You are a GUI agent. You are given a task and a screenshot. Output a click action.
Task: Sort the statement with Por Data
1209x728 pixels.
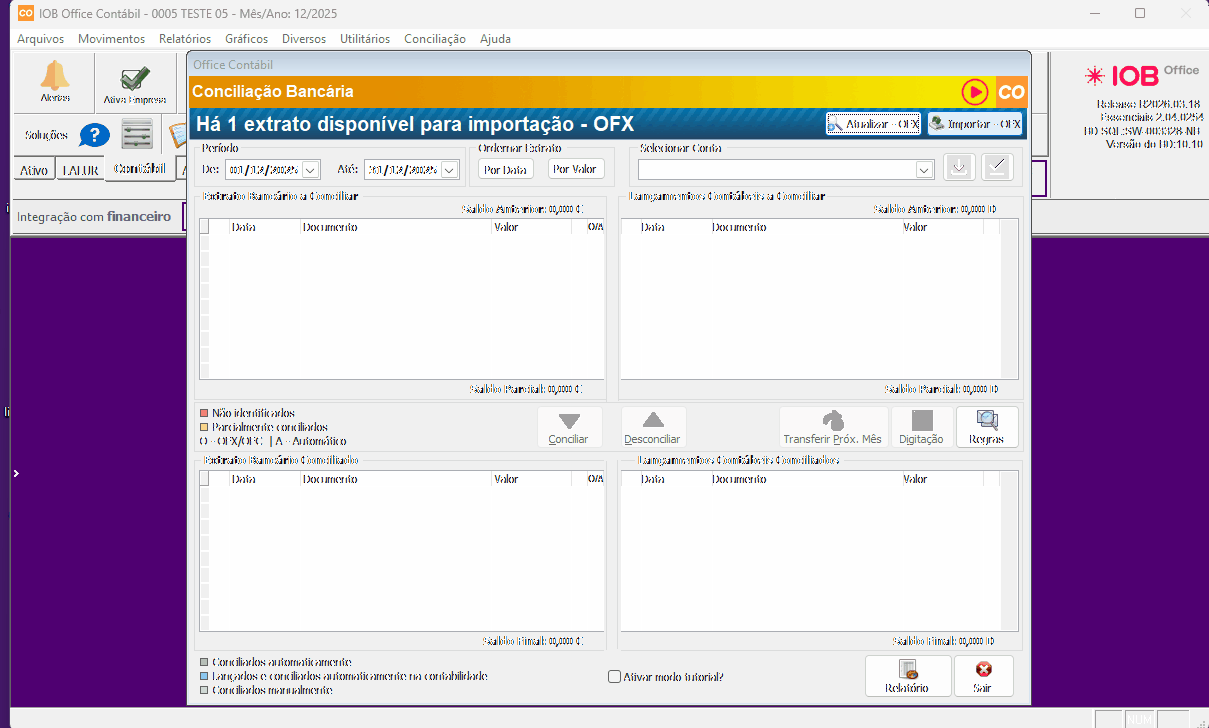[505, 170]
